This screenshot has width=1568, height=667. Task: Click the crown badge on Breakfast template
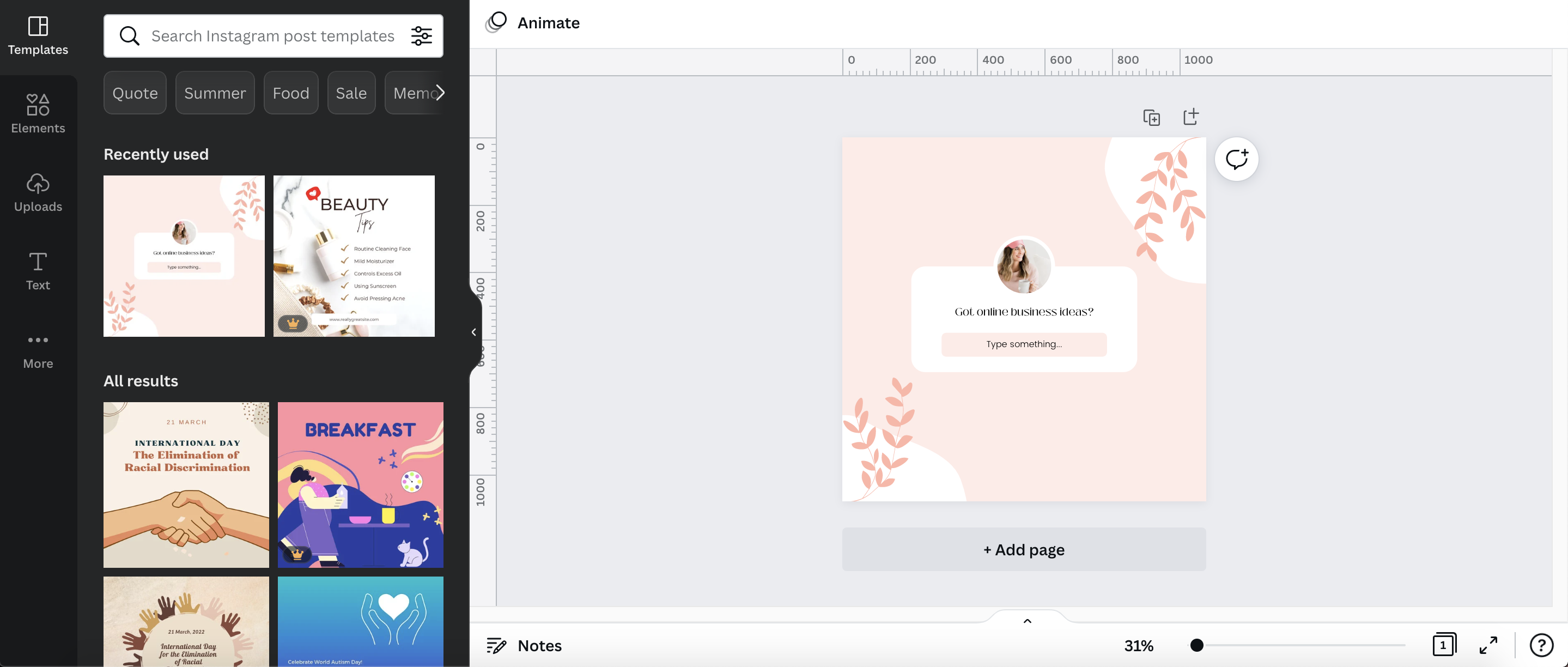point(297,554)
